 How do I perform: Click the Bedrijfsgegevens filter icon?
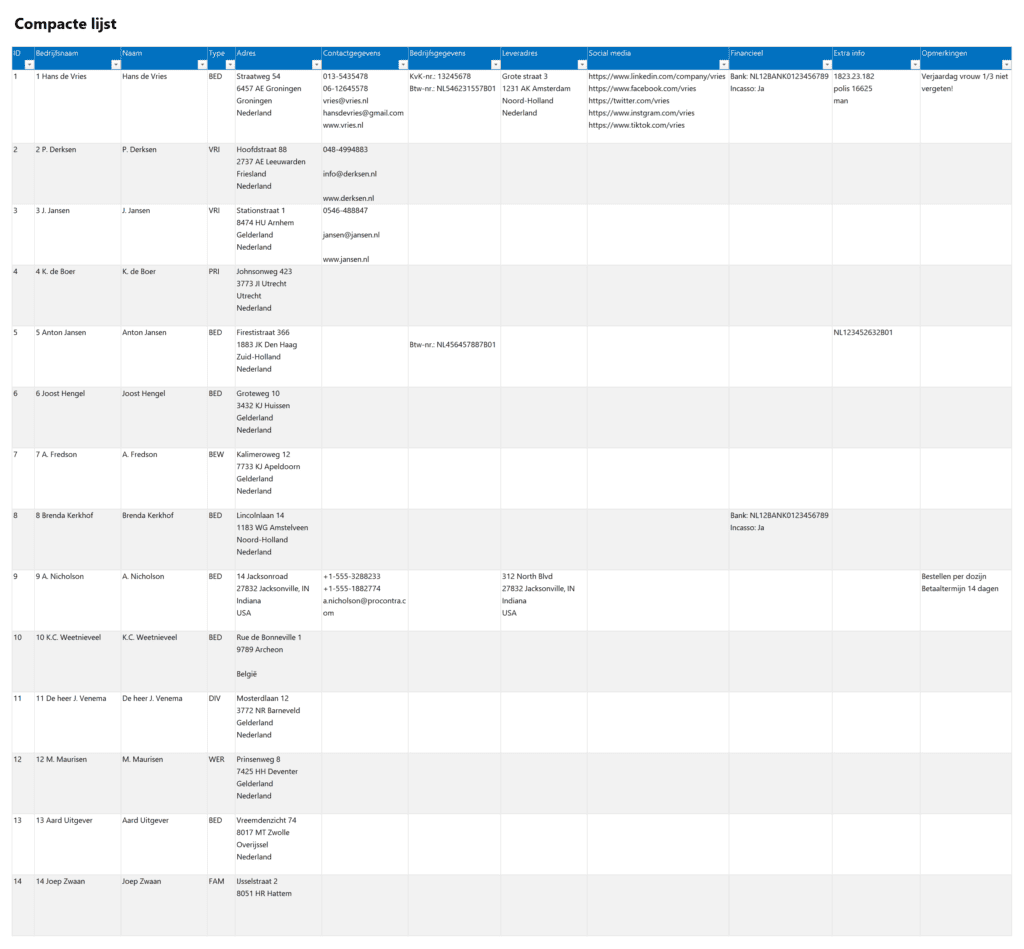point(495,64)
